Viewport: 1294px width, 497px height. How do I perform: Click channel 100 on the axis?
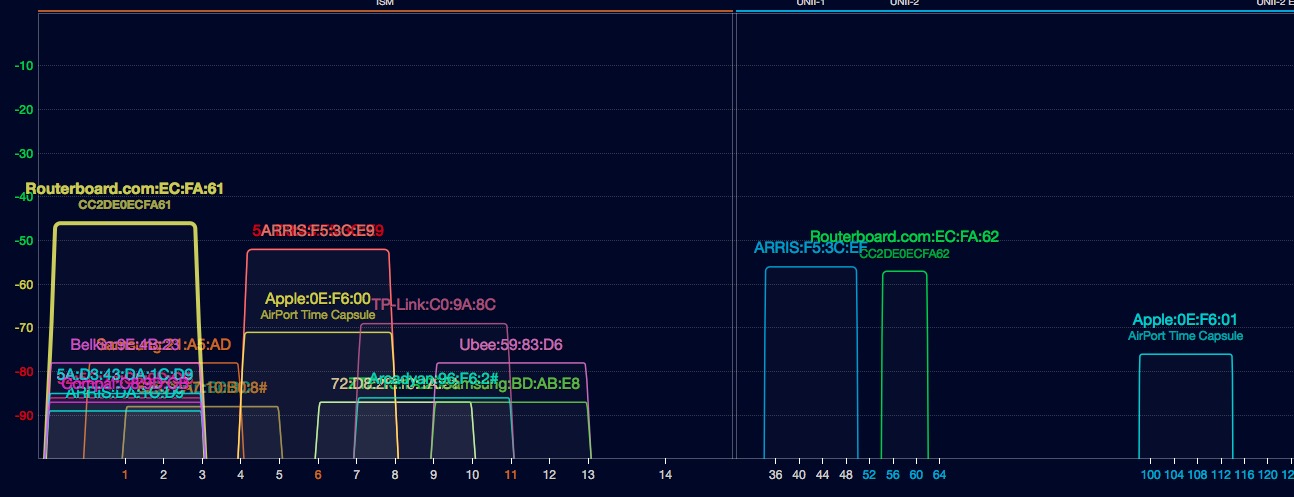[x=1151, y=475]
